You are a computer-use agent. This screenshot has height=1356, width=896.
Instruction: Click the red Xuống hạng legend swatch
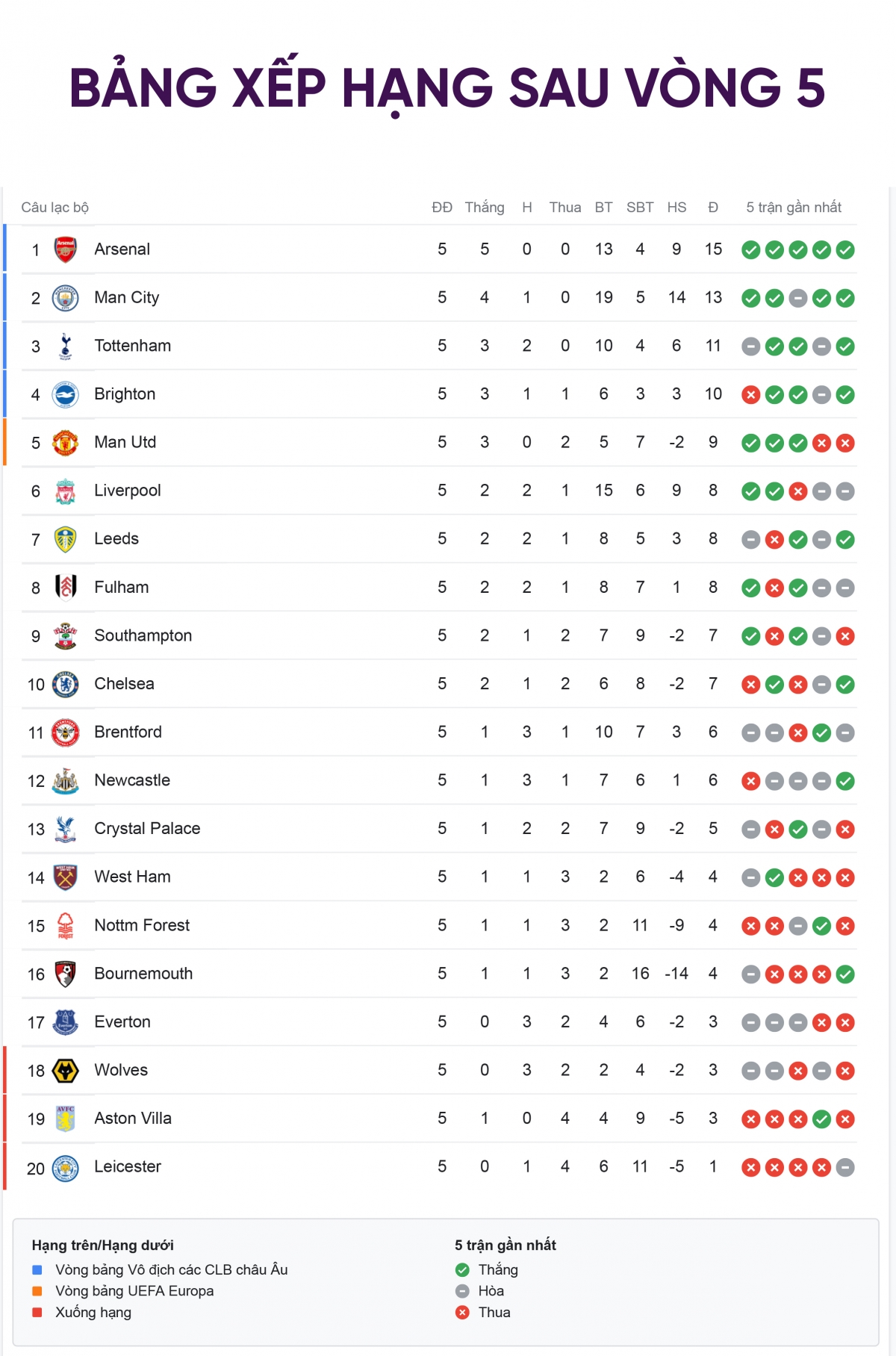(37, 1312)
